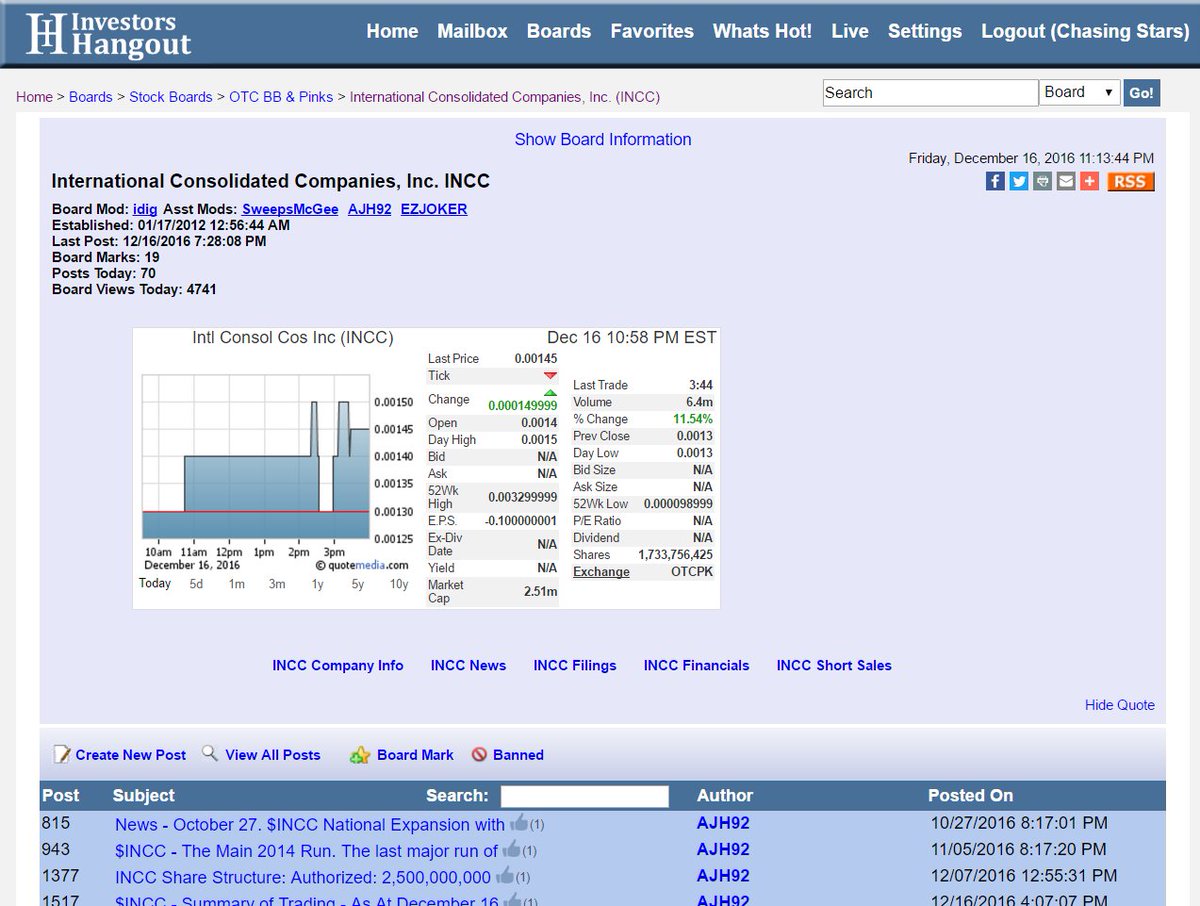Image resolution: width=1200 pixels, height=906 pixels.
Task: Open INCC News link
Action: pos(469,665)
